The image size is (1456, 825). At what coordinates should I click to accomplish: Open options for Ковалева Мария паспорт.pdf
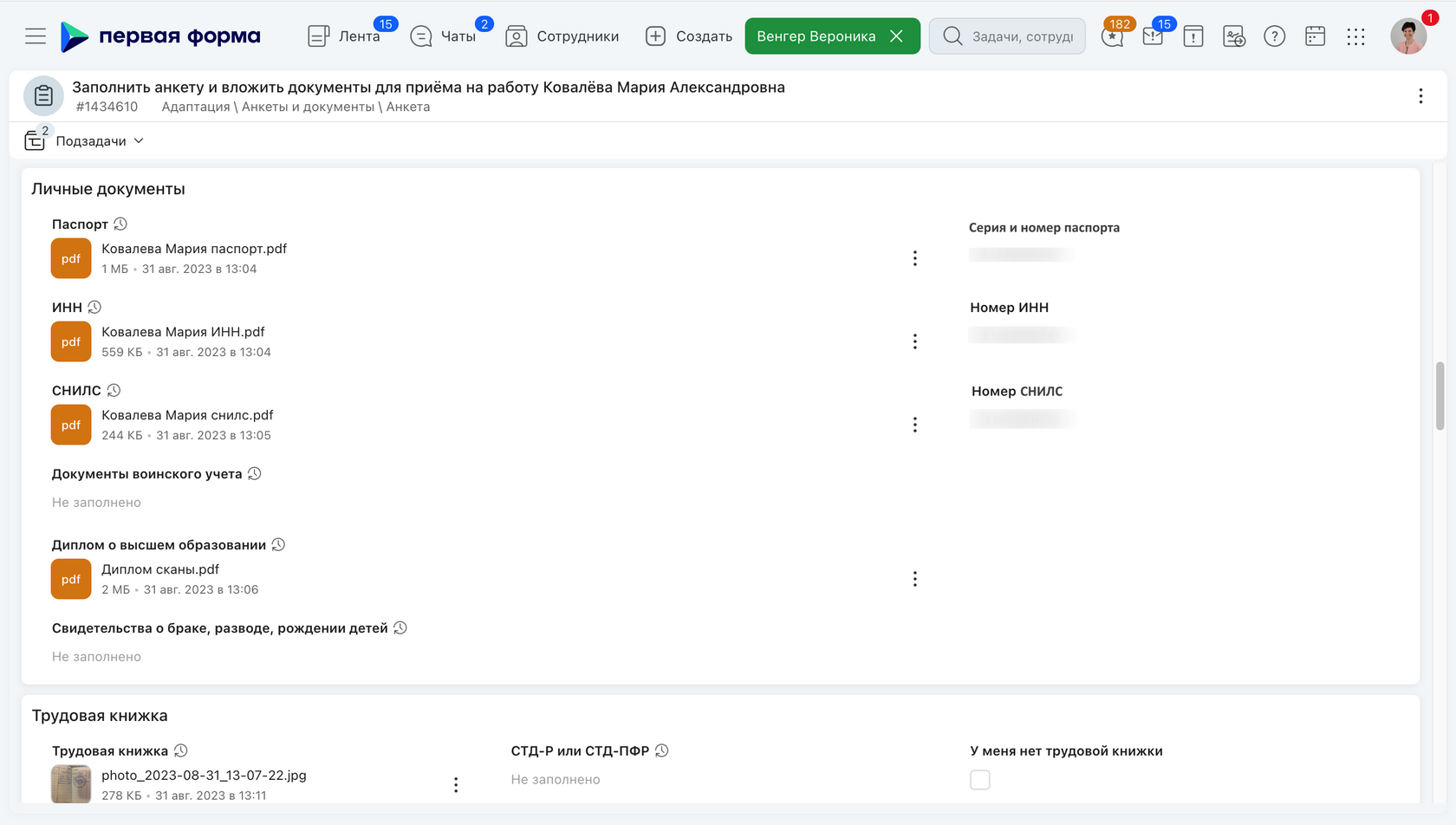(x=914, y=258)
